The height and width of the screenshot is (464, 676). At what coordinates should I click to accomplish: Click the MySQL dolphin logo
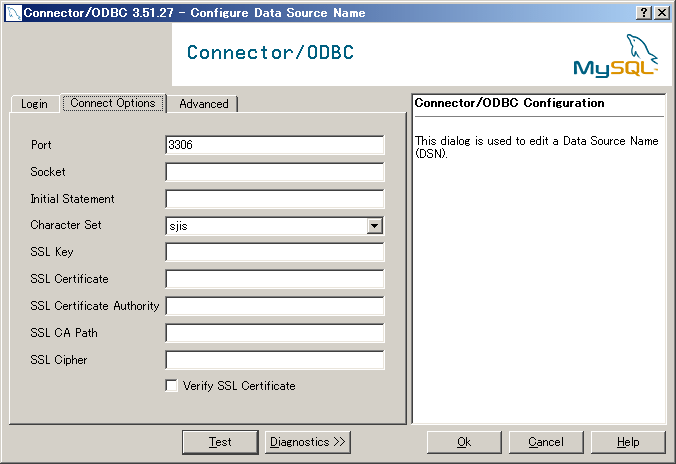click(615, 56)
